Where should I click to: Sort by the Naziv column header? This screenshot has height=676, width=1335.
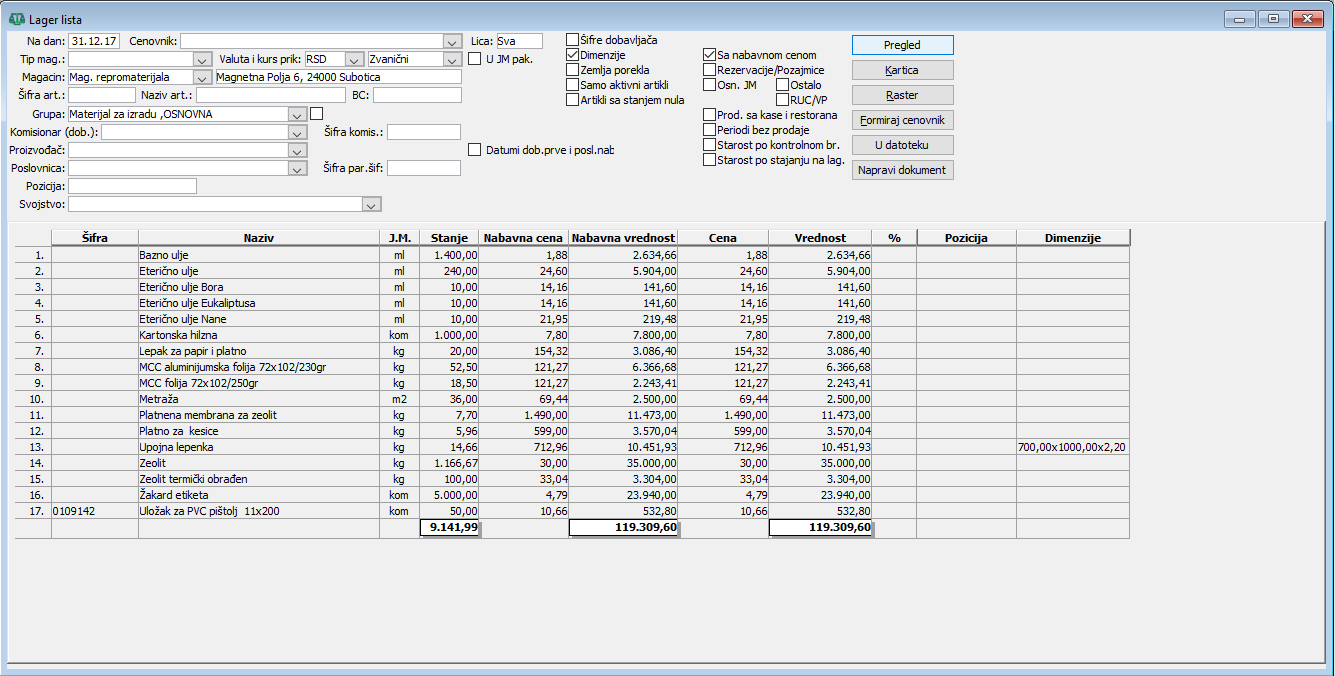[258, 238]
